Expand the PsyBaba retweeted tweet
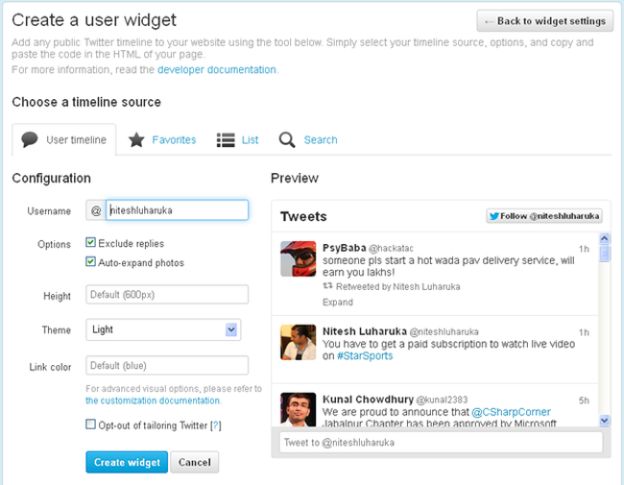 337,302
